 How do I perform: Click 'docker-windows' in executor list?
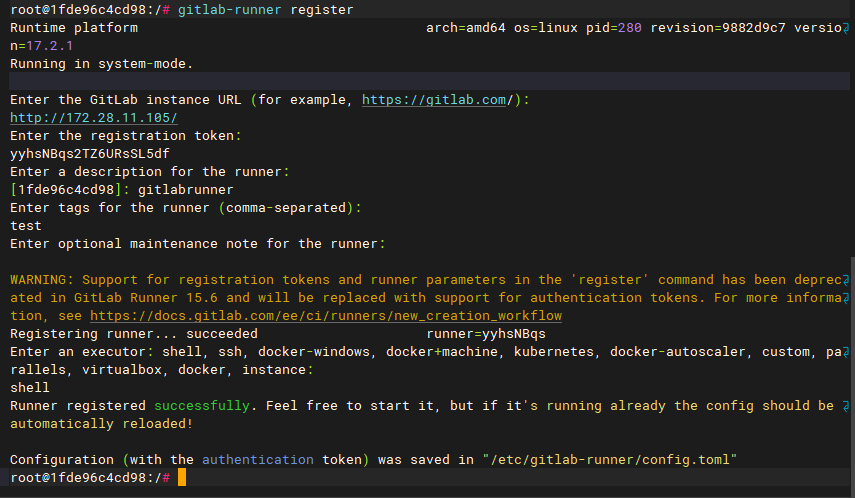pos(314,352)
